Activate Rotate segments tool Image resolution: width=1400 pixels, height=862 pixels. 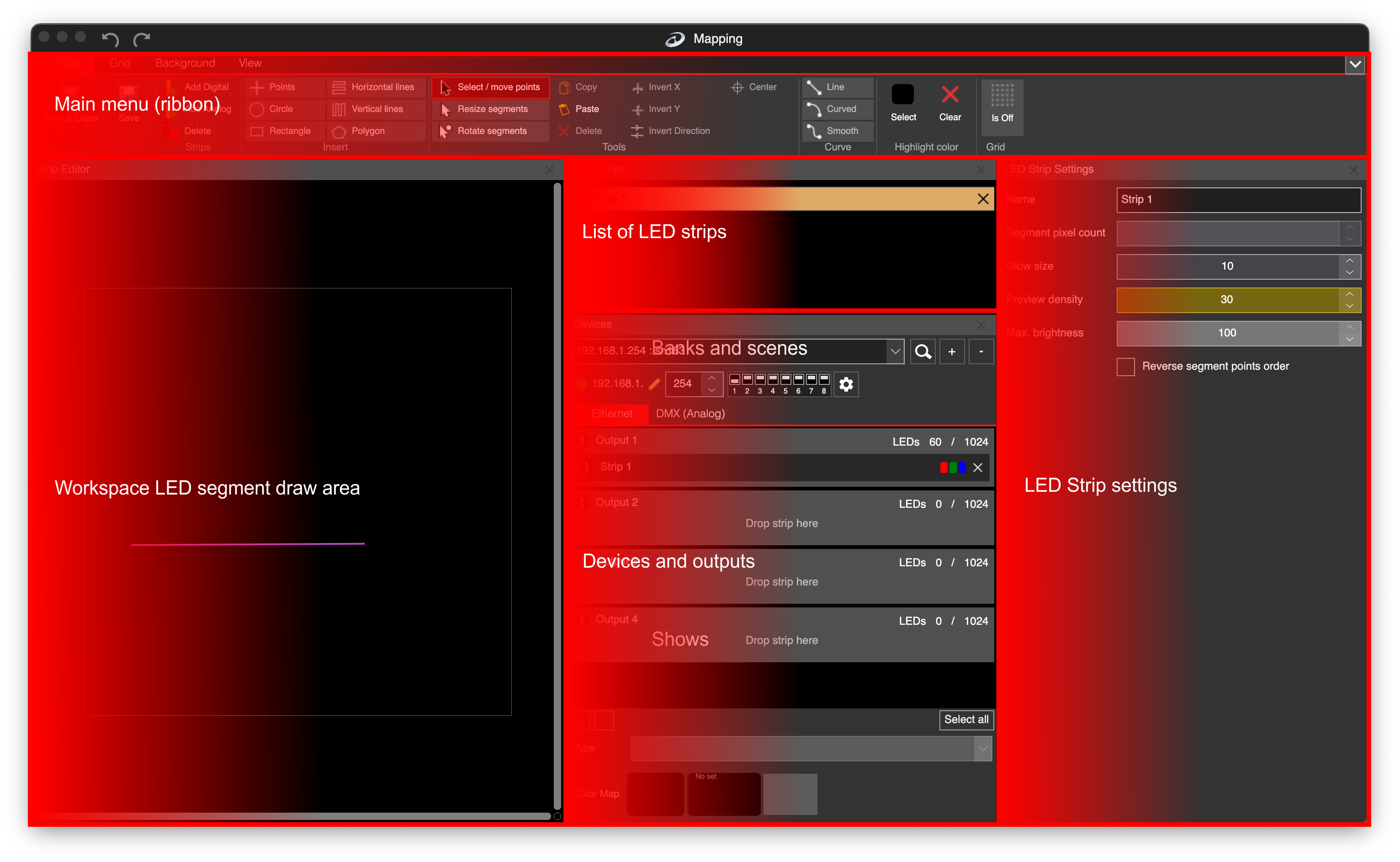490,131
